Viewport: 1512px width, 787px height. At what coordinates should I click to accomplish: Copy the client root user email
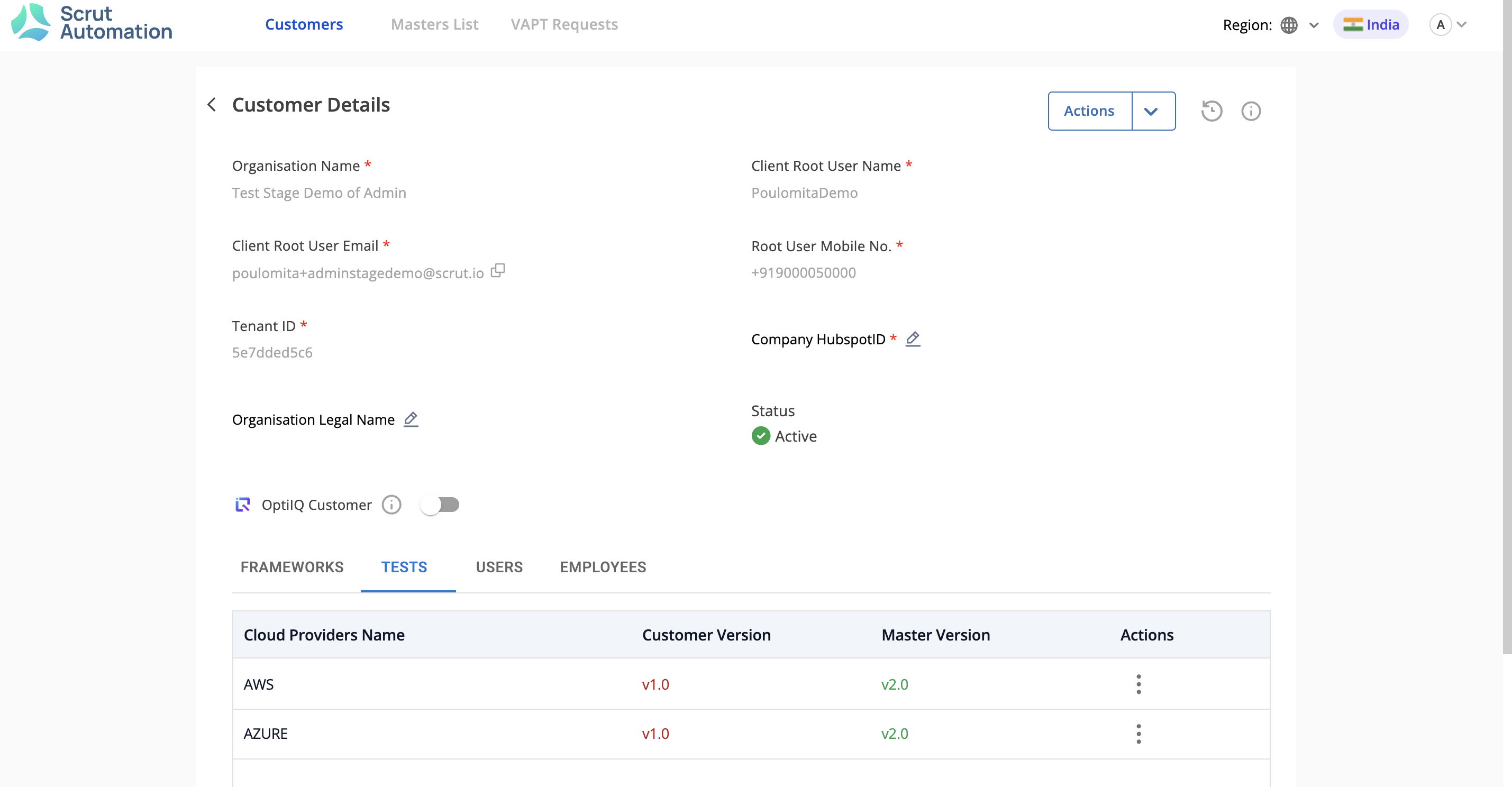[498, 271]
